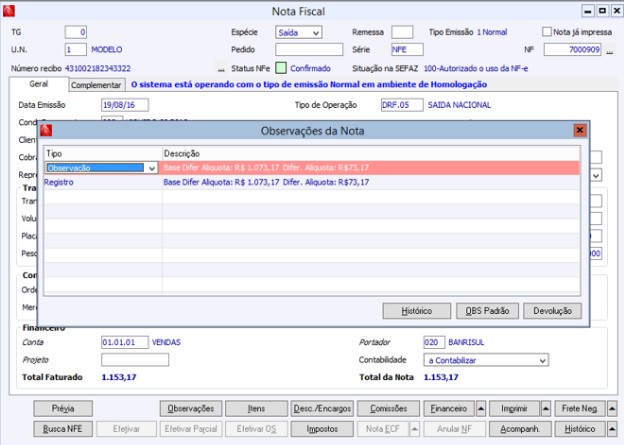The image size is (624, 445).
Task: Click the NF number field 7000909
Action: pyautogui.click(x=573, y=49)
